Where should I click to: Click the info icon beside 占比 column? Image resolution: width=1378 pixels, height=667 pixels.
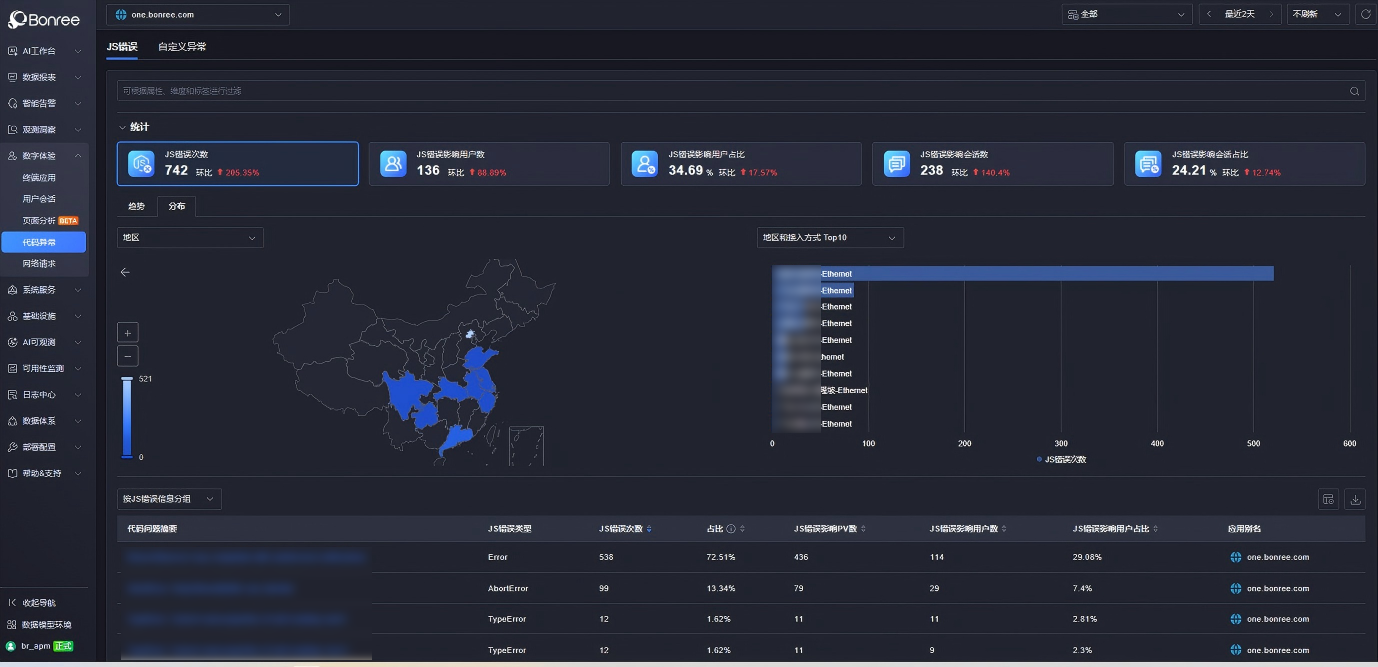(731, 529)
